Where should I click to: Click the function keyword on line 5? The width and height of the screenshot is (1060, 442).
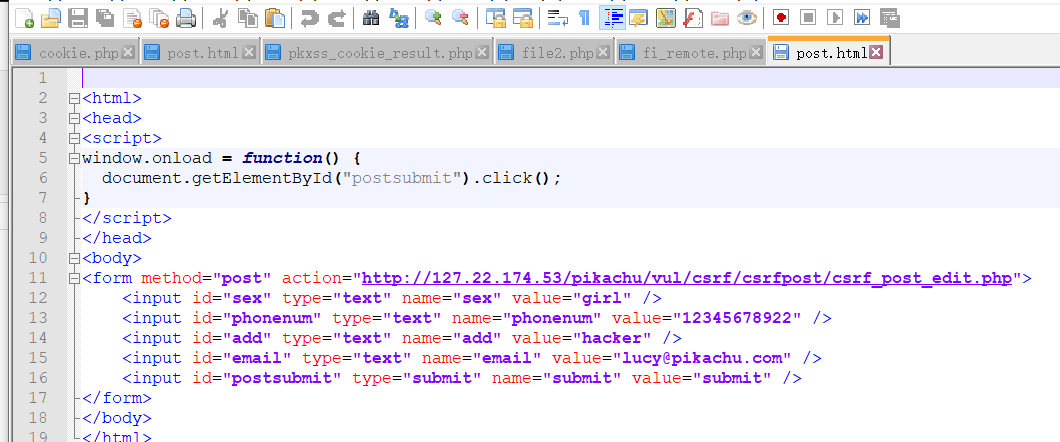[x=283, y=159]
